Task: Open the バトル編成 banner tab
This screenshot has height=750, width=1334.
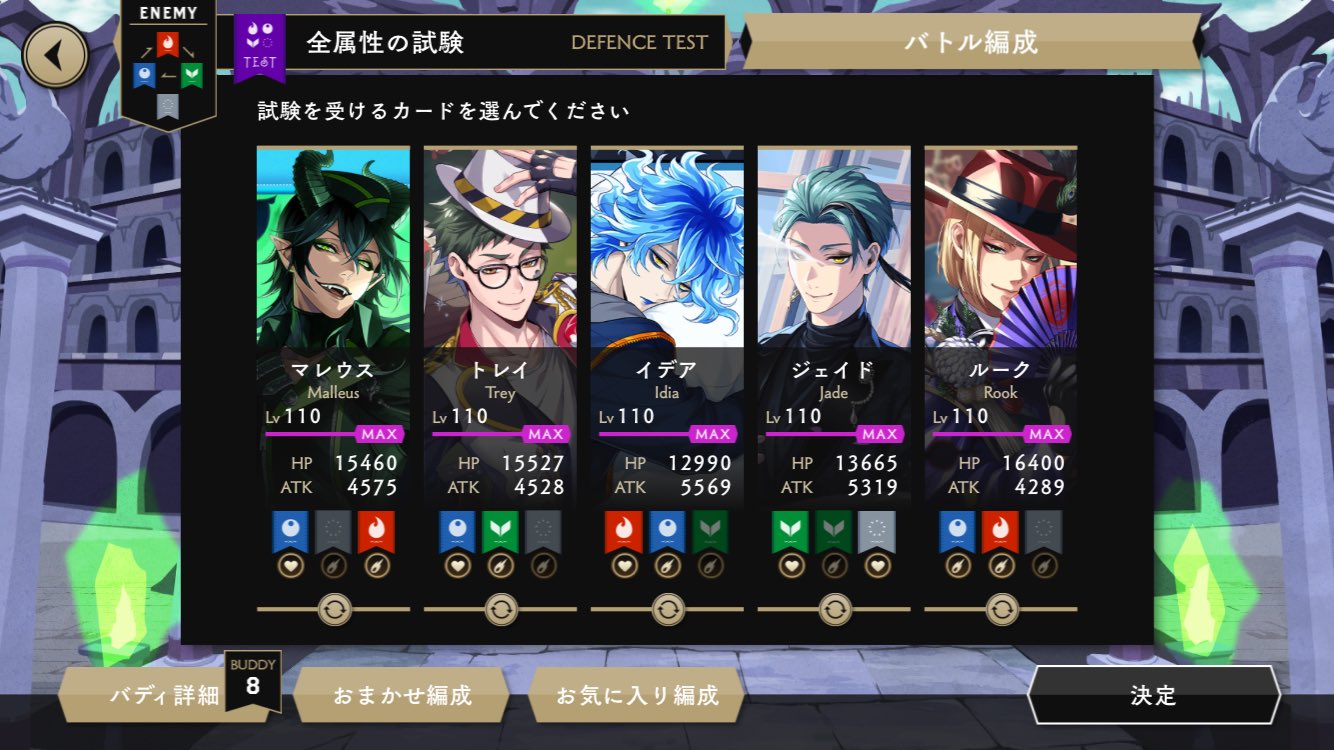Action: pyautogui.click(x=971, y=42)
